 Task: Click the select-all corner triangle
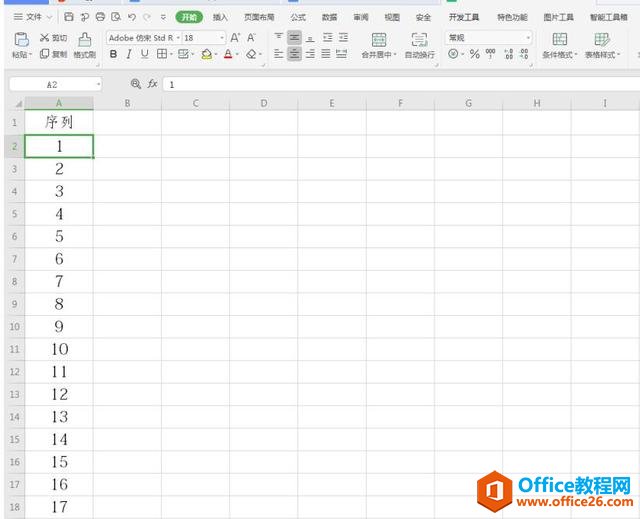click(x=17, y=104)
